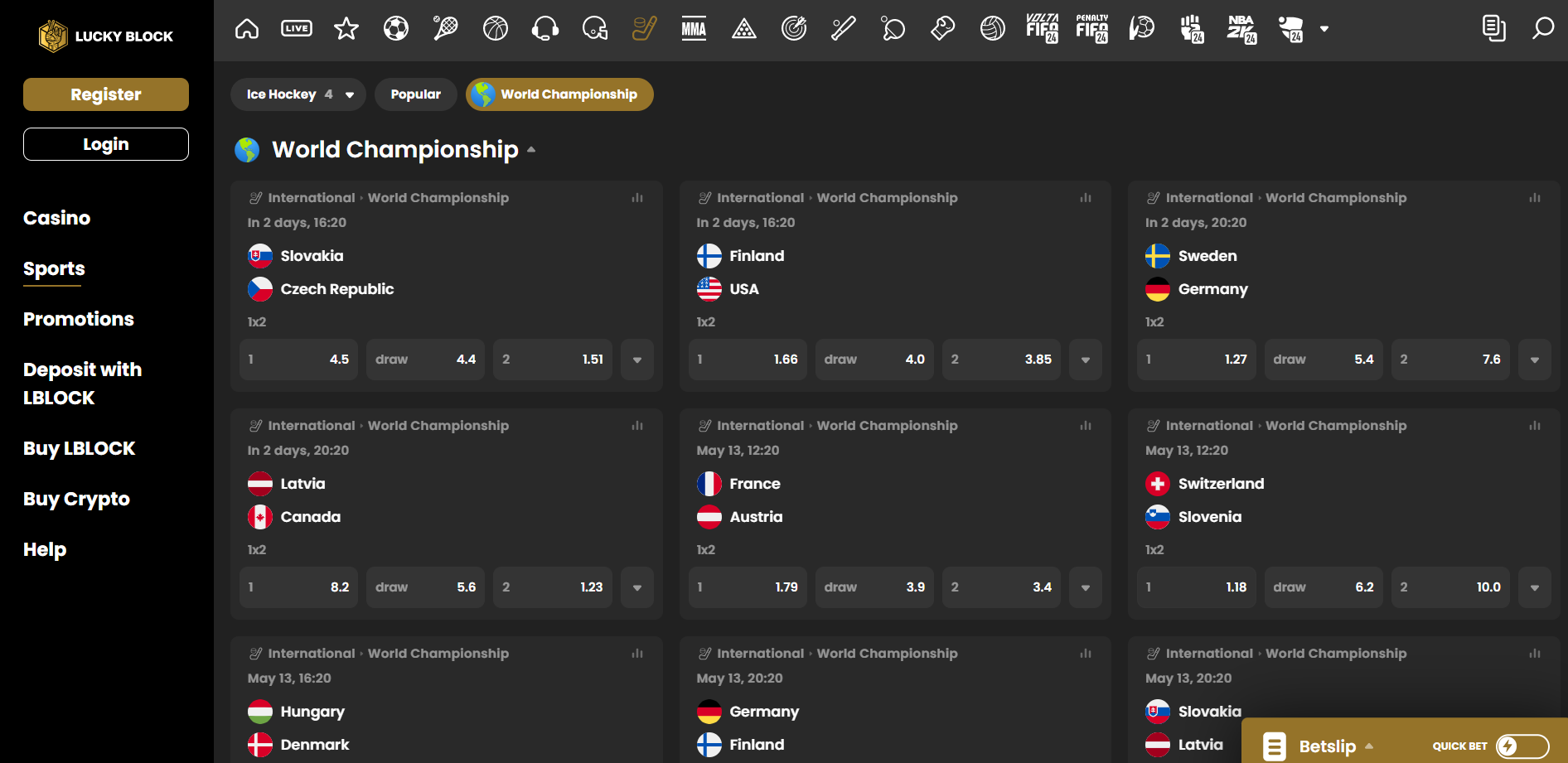
Task: Open Help in the sidebar
Action: click(x=45, y=549)
